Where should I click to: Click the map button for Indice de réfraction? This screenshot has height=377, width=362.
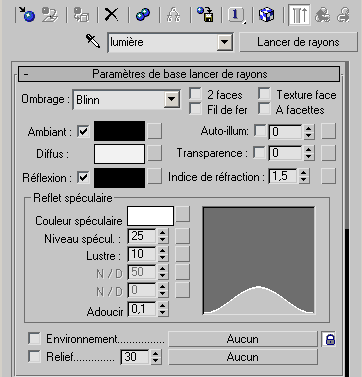click(x=328, y=176)
